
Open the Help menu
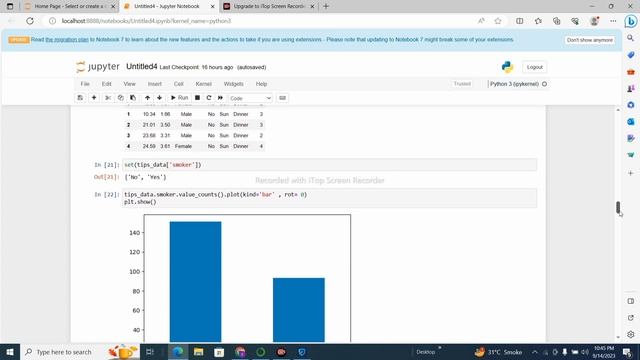pos(261,84)
